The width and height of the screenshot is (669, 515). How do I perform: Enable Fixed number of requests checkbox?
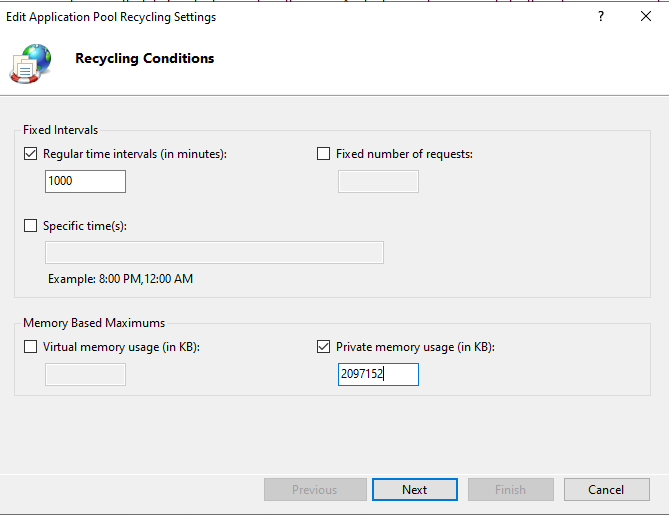pyautogui.click(x=323, y=154)
